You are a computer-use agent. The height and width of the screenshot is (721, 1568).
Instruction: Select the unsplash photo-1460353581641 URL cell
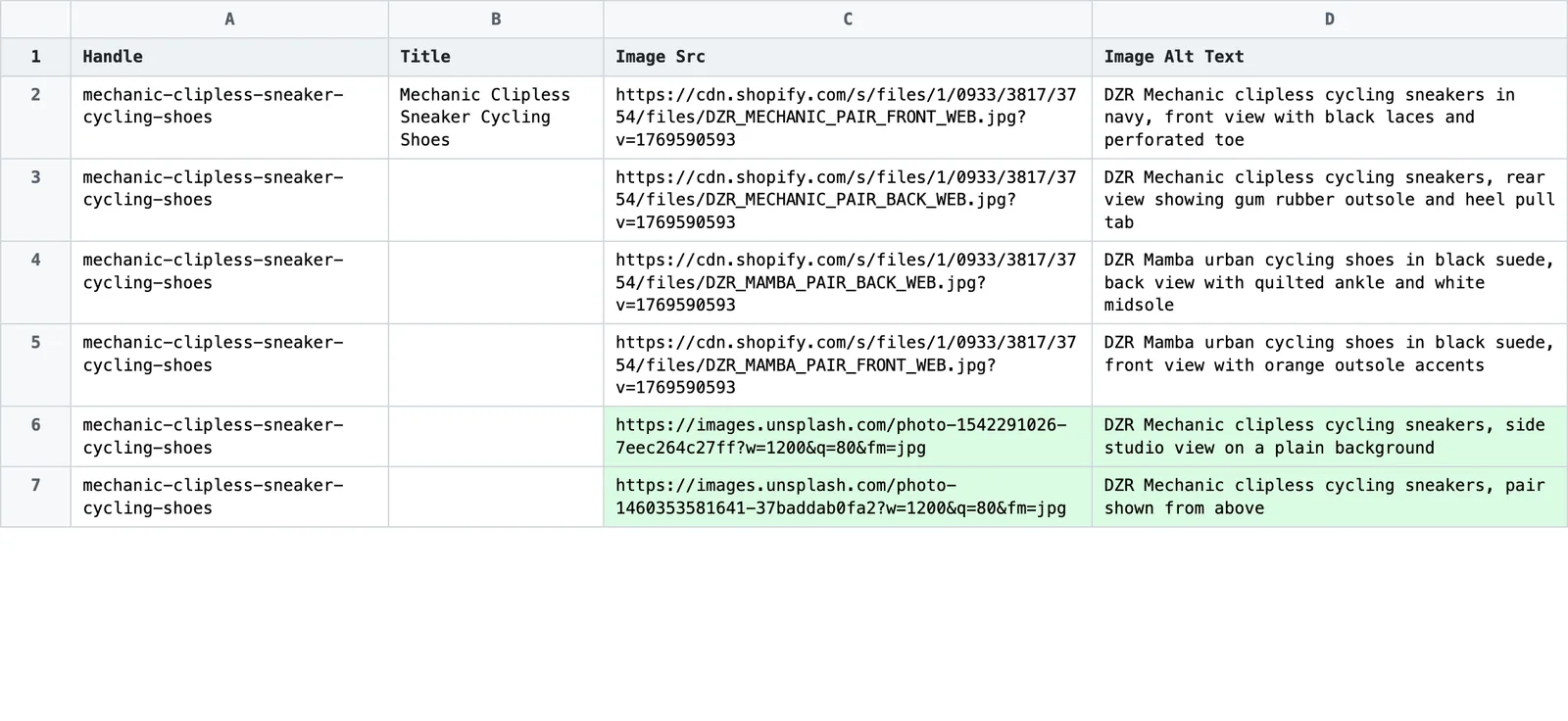tap(848, 497)
